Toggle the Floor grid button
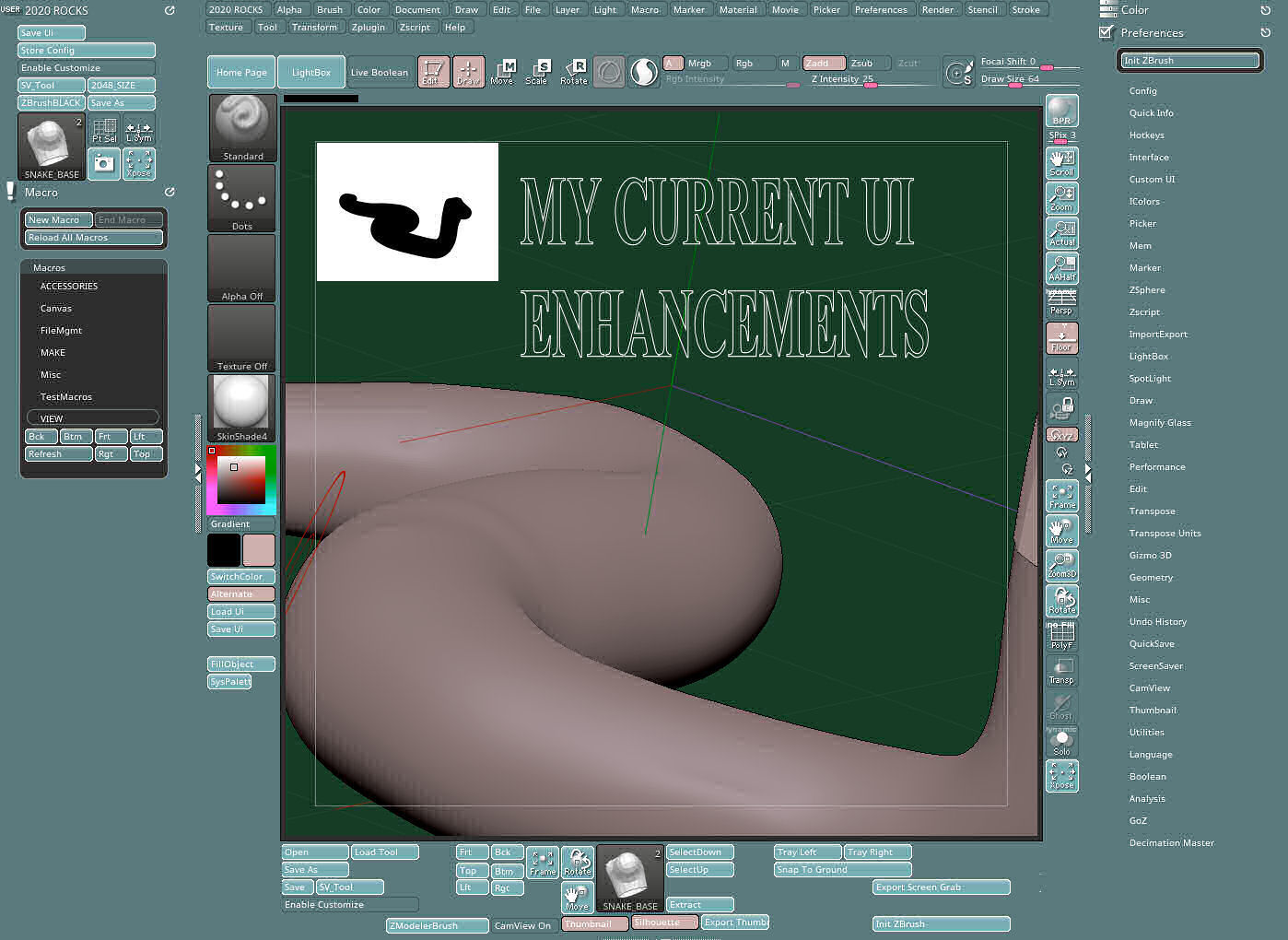 1061,337
